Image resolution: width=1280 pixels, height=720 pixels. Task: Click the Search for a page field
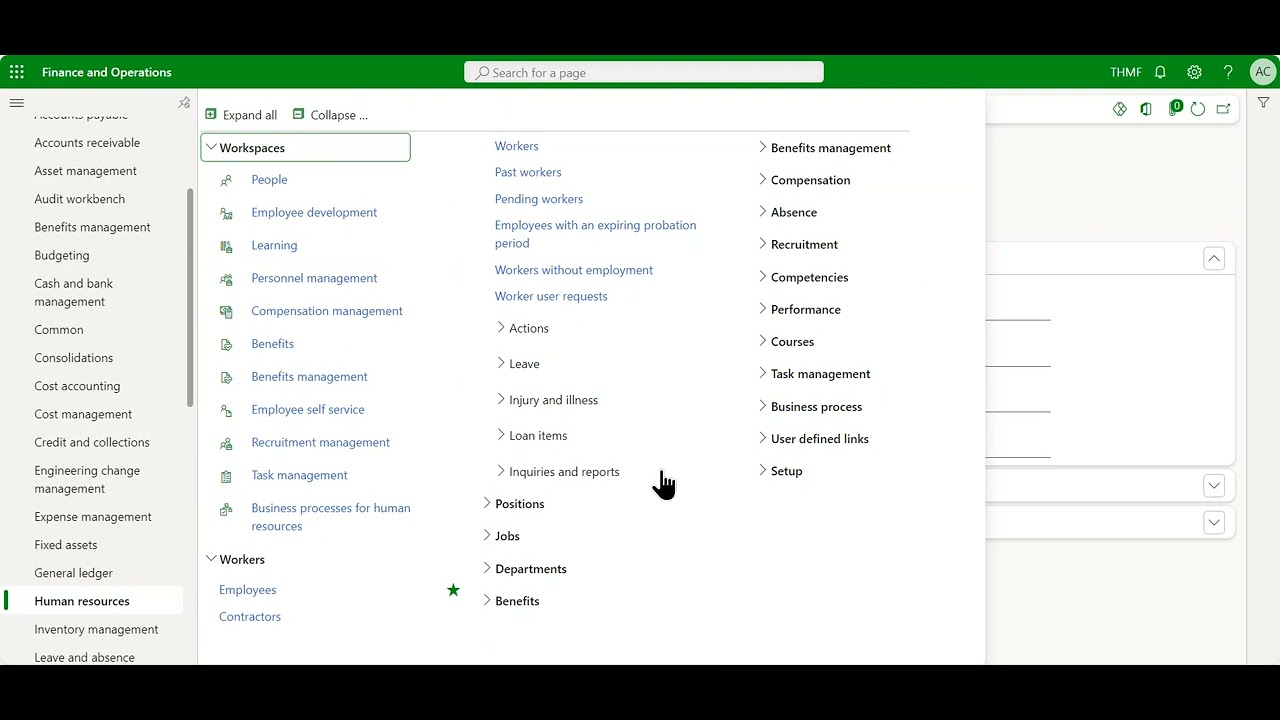point(644,72)
